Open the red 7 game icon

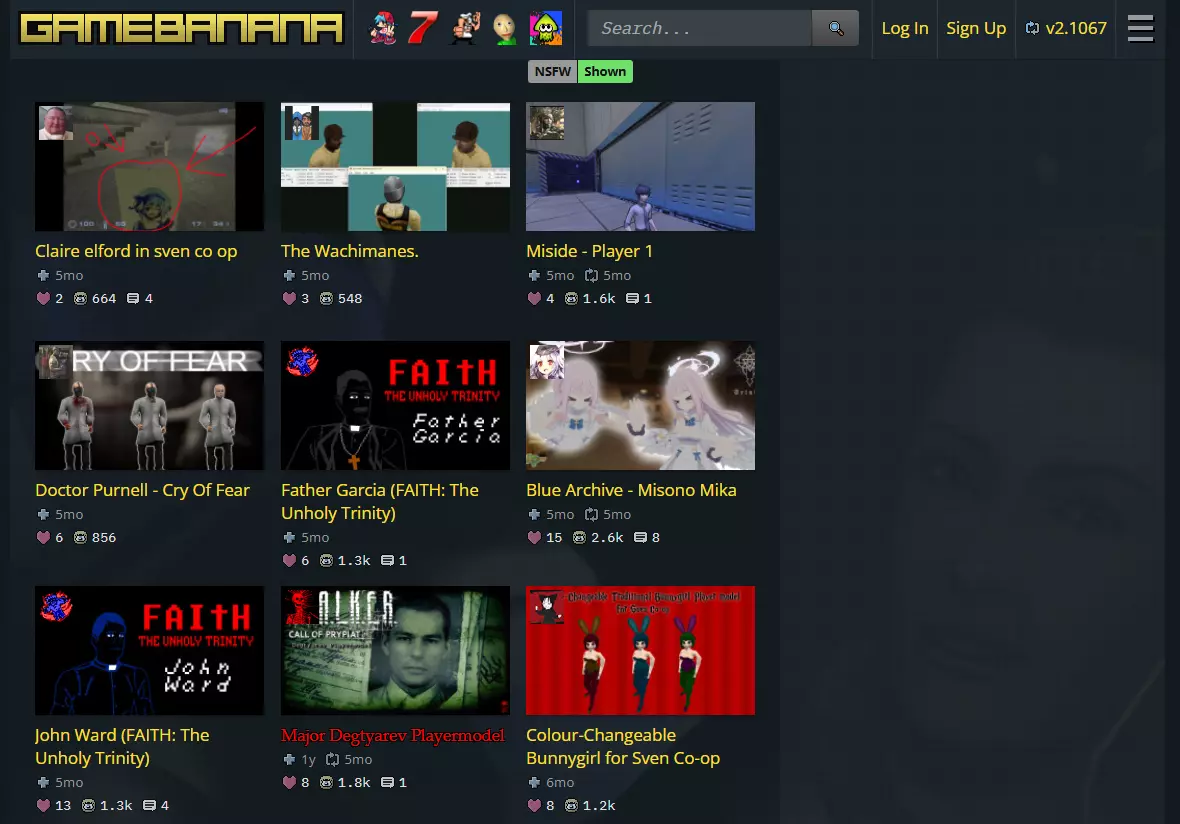[423, 29]
